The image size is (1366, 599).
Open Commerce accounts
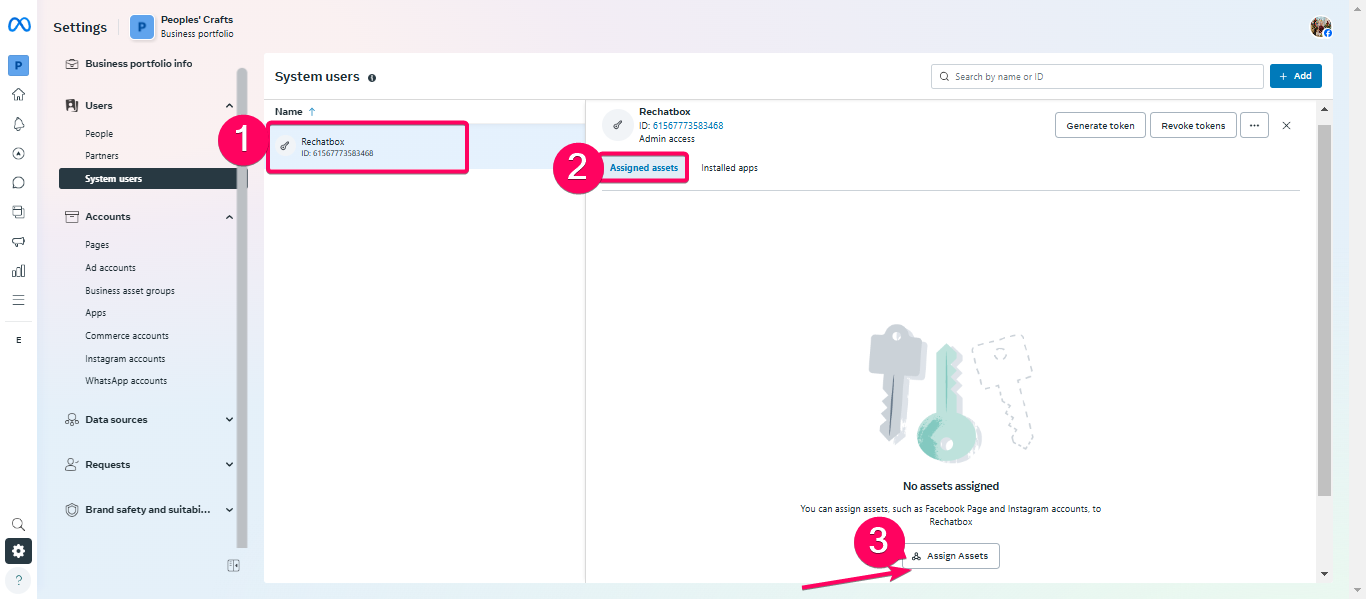pos(127,336)
